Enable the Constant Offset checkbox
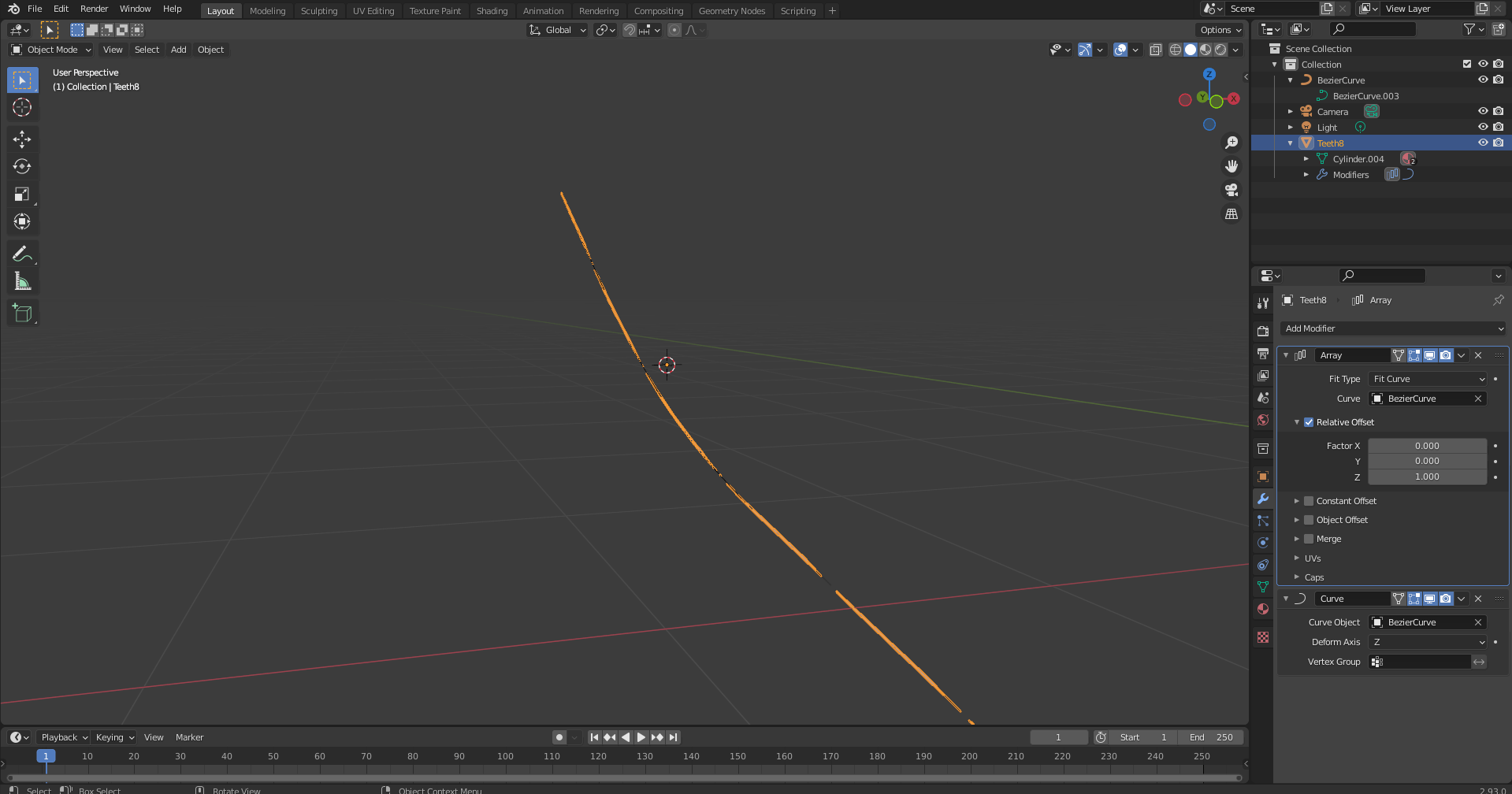1512x794 pixels. [x=1310, y=500]
